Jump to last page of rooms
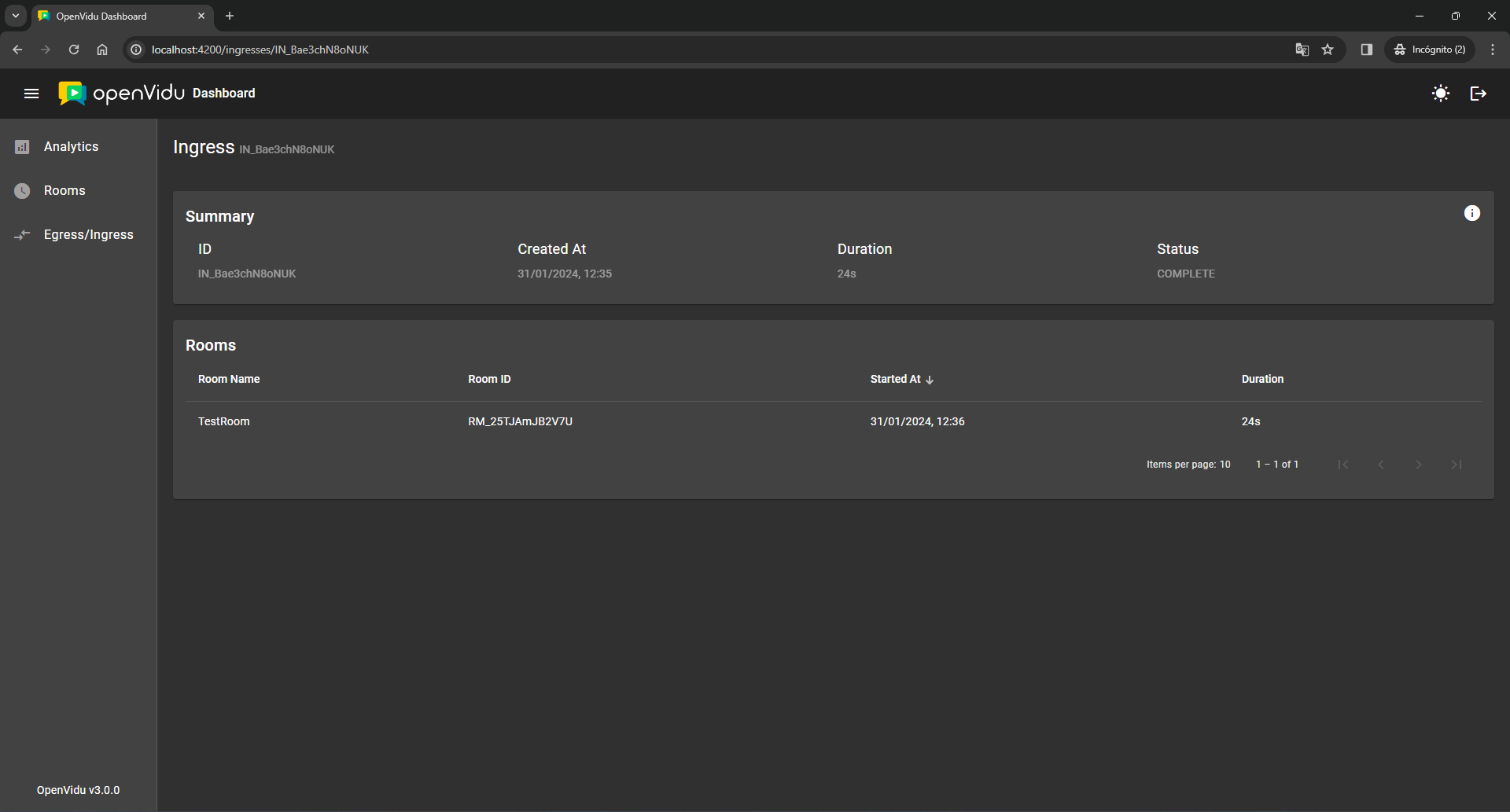The width and height of the screenshot is (1510, 812). pyautogui.click(x=1456, y=465)
